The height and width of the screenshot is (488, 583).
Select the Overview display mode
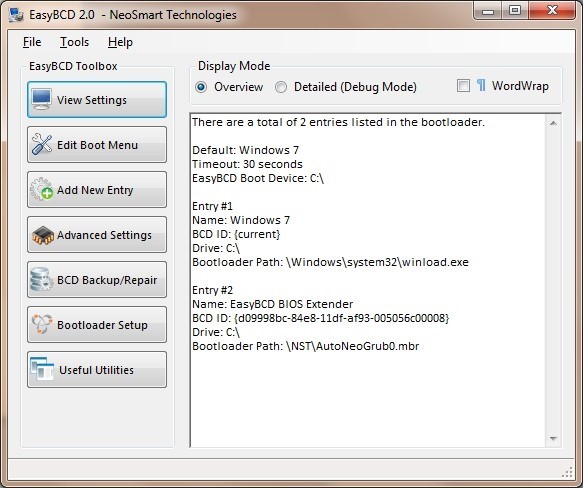(x=201, y=87)
